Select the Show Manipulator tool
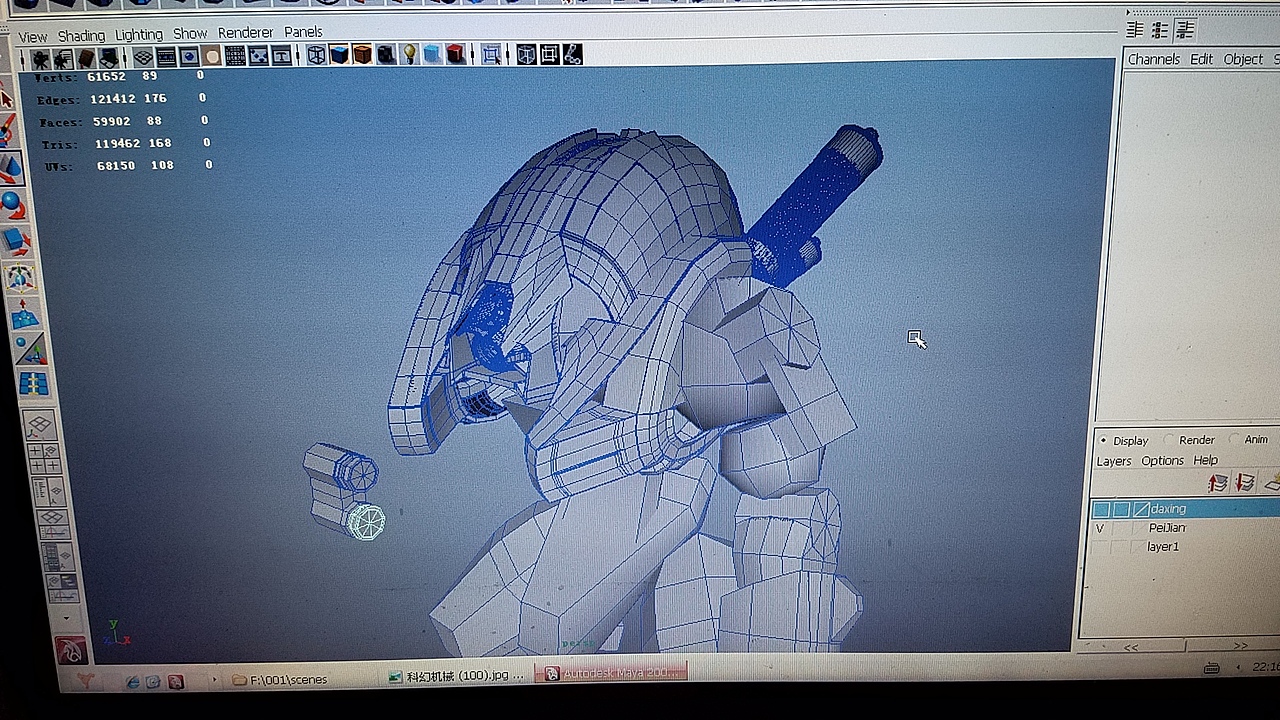This screenshot has height=720, width=1280. pyautogui.click(x=29, y=349)
